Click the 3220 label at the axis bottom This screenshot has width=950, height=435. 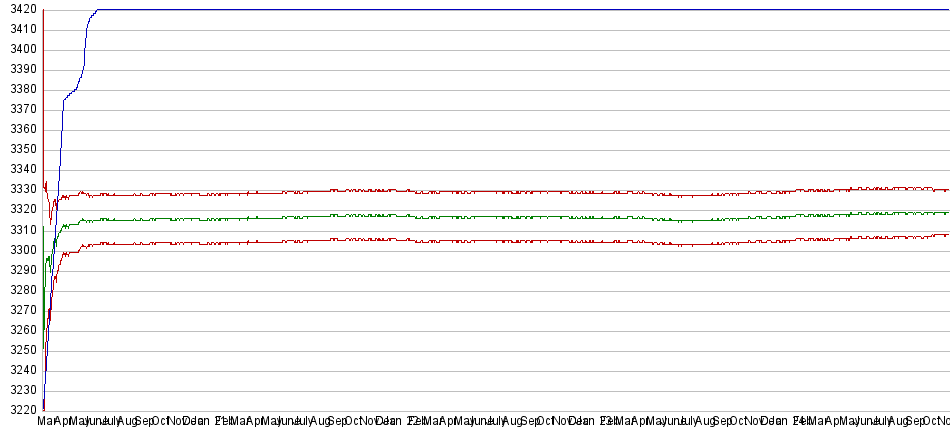19,410
